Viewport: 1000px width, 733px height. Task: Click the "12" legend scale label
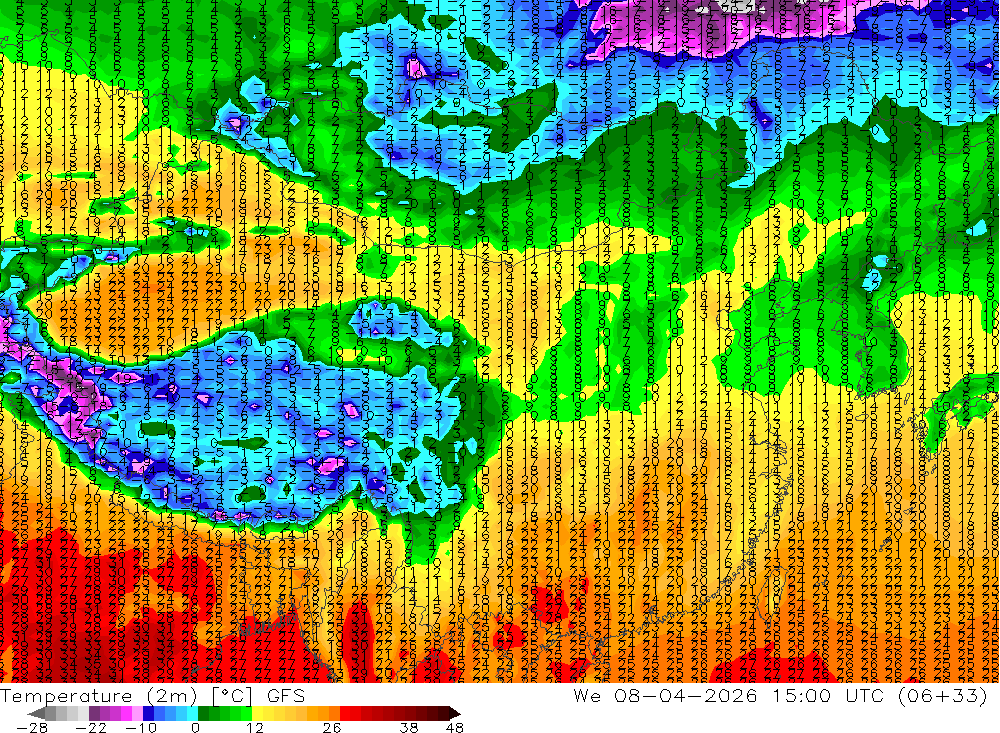tap(255, 728)
